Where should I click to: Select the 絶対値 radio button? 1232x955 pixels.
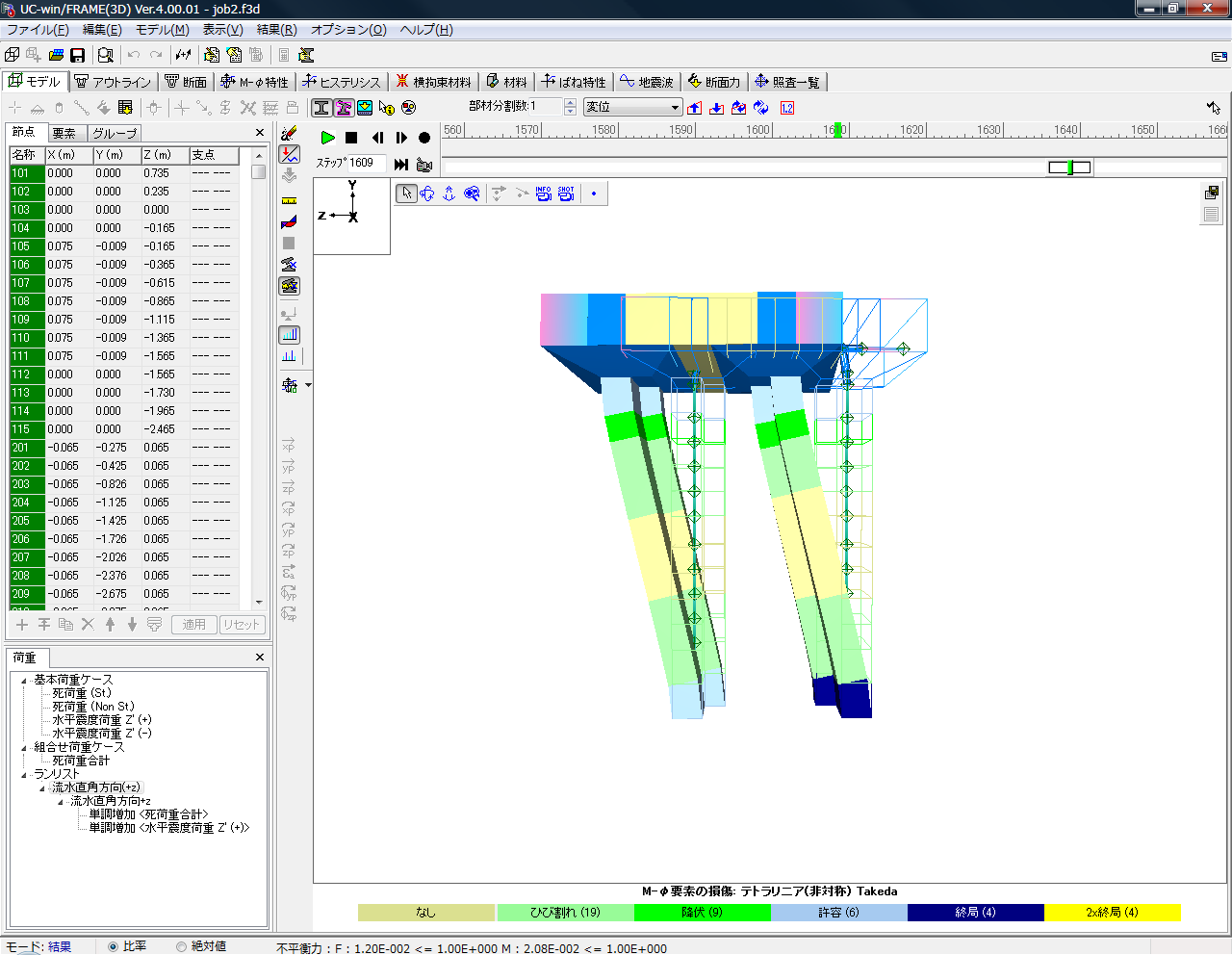pyautogui.click(x=181, y=946)
